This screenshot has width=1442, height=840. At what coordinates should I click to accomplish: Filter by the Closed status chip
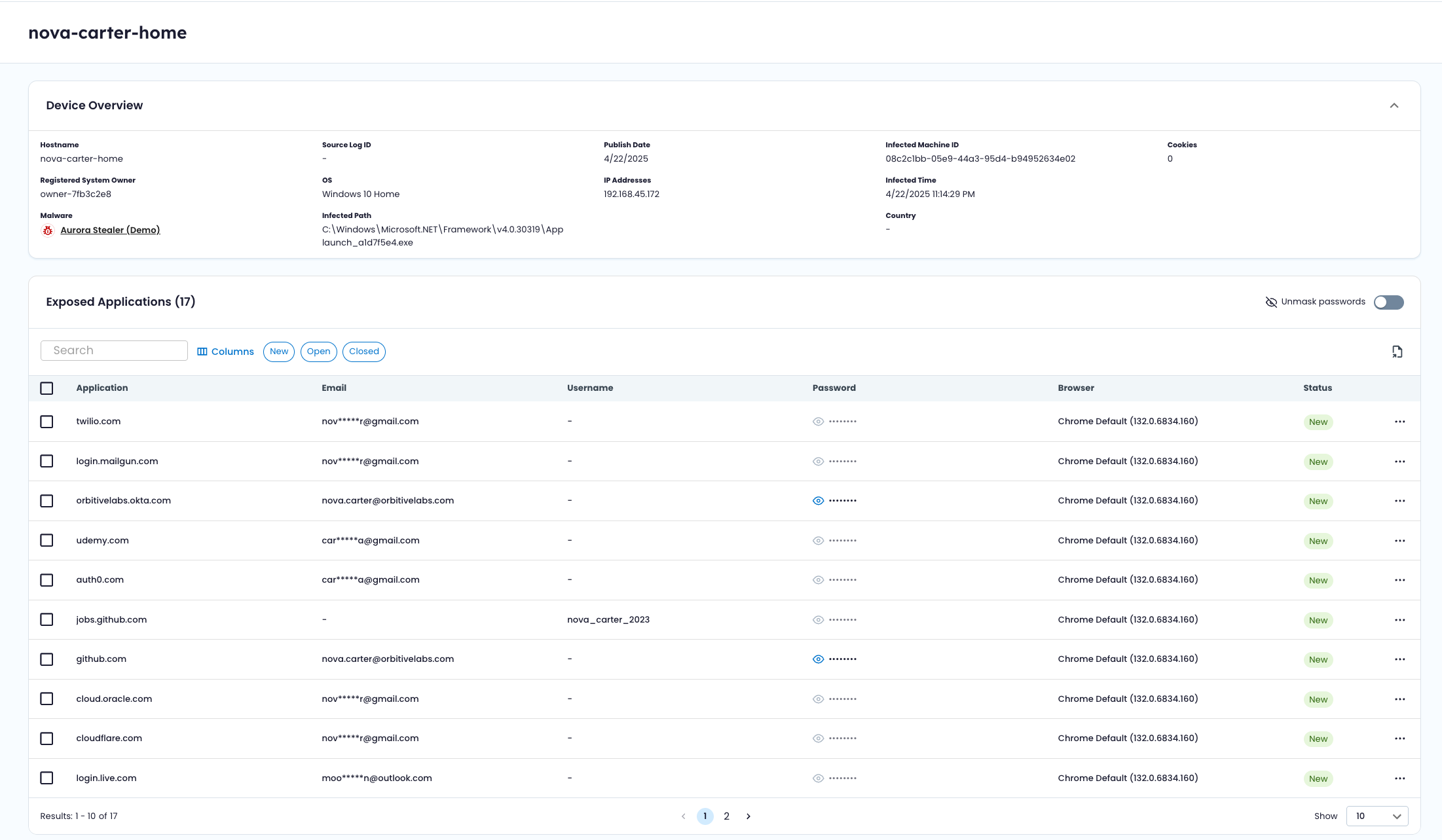(x=363, y=352)
